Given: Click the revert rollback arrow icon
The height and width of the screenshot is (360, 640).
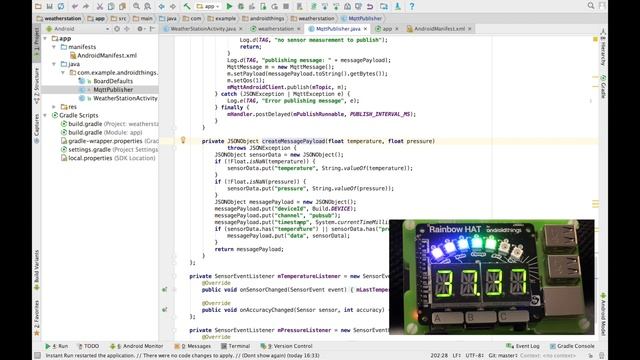Looking at the screenshot, I should 370,6.
